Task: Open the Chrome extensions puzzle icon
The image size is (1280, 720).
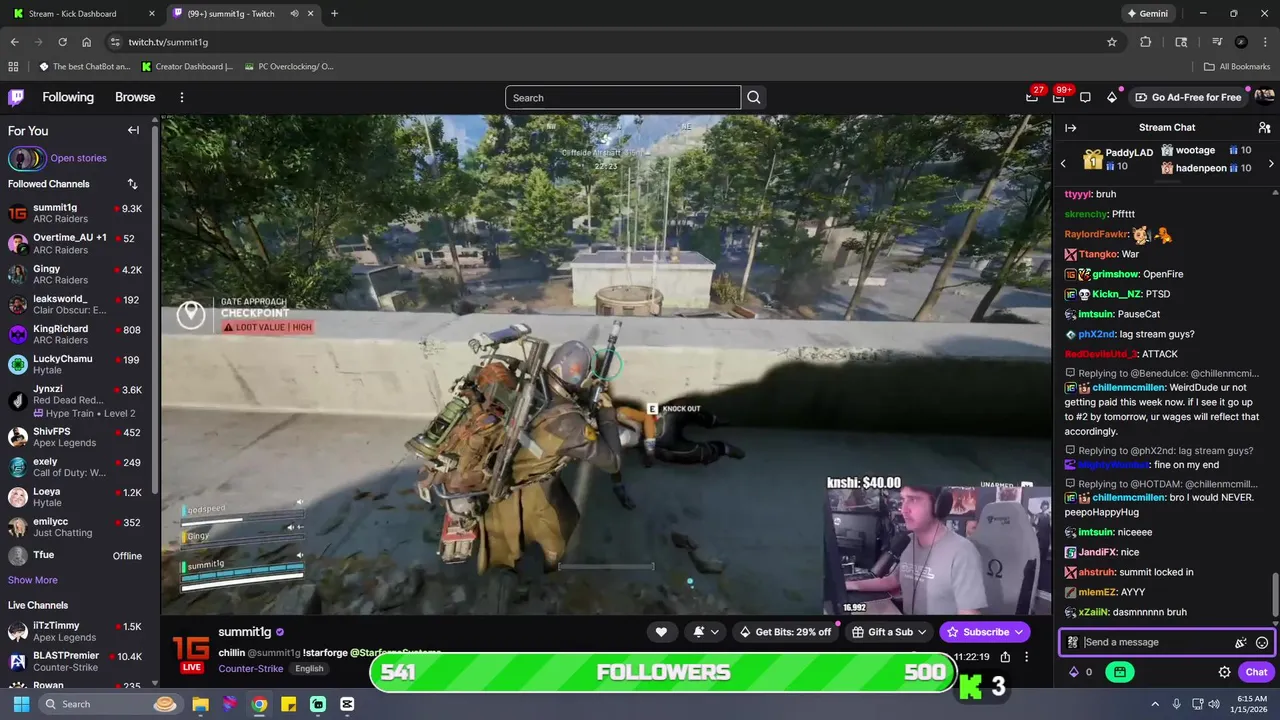Action: pos(1146,42)
